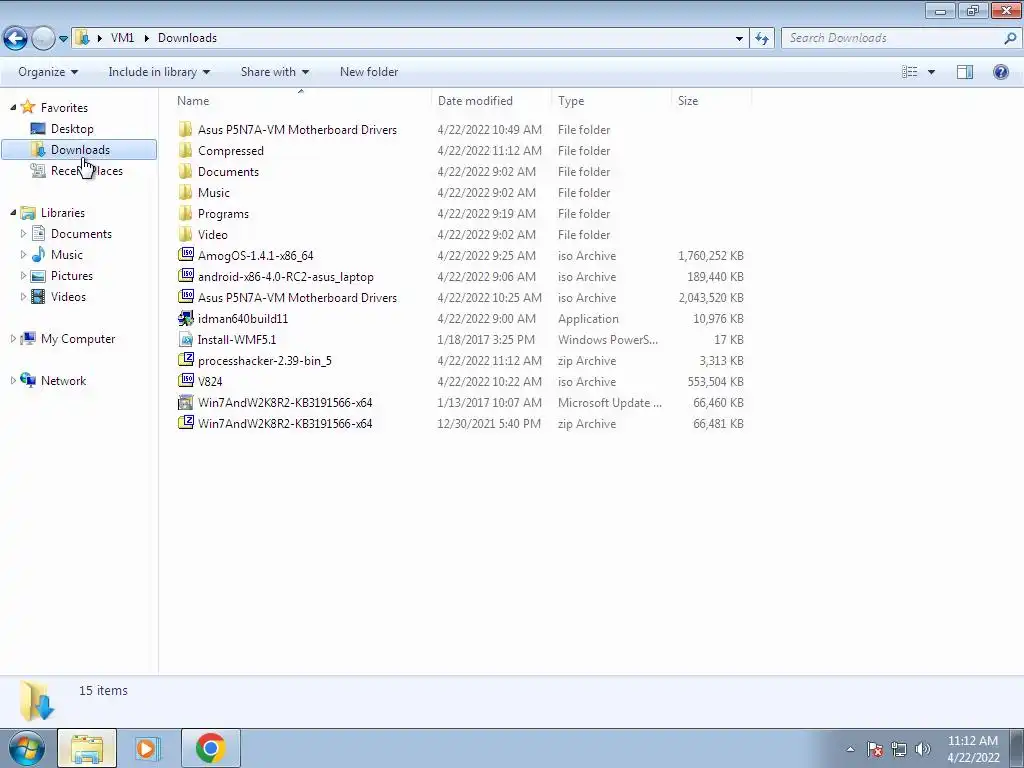Screen dimensions: 1024x768
Task: Click Downloads in the address breadcrumb
Action: (187, 38)
